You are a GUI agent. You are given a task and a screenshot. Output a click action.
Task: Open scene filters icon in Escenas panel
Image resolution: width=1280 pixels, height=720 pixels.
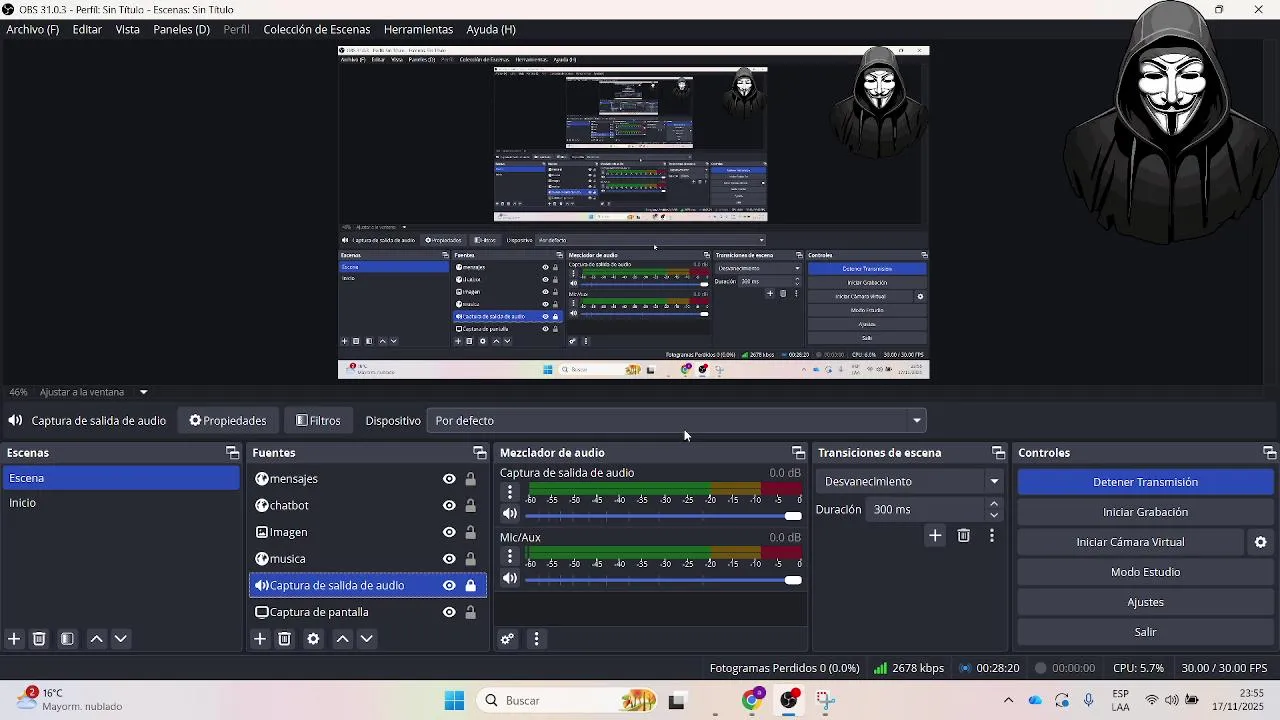coord(67,639)
